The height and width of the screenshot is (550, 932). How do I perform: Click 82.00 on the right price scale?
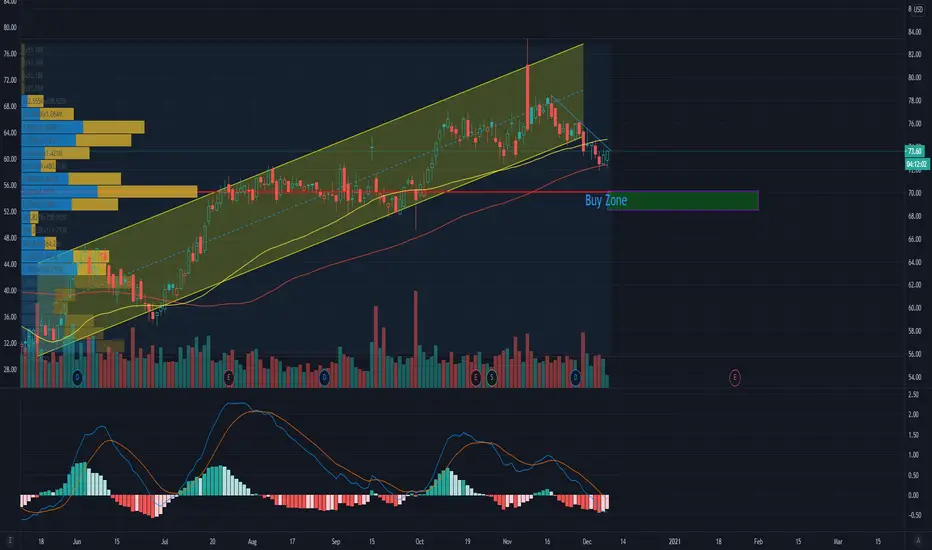[x=914, y=55]
